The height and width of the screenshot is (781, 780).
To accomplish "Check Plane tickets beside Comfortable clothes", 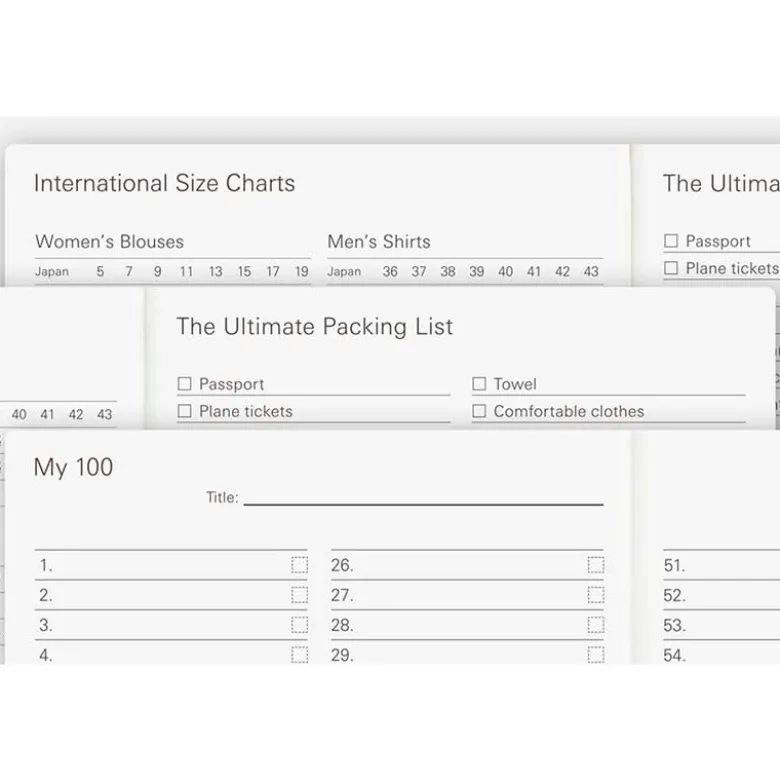I will (184, 411).
